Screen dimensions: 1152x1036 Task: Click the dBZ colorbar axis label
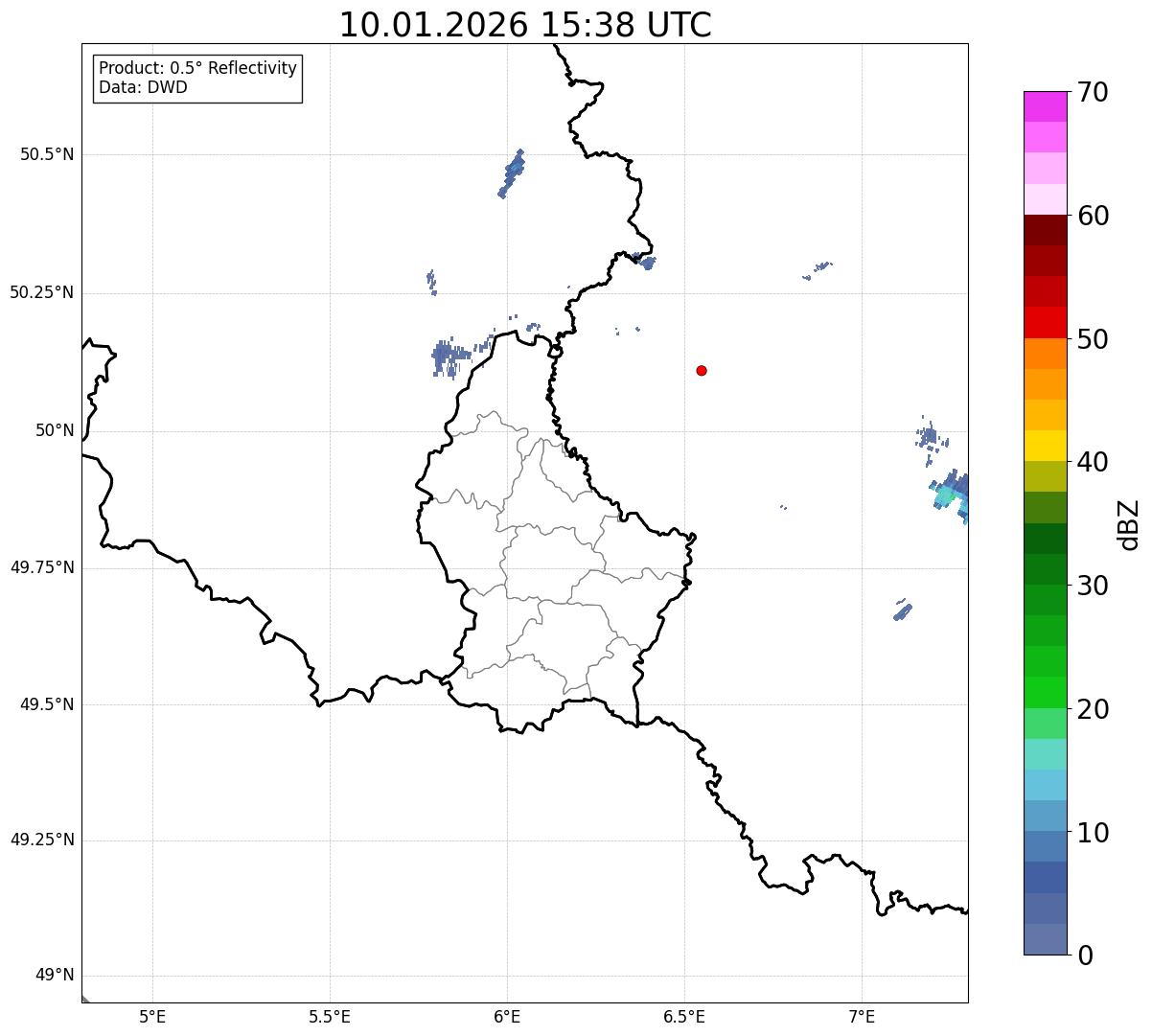1129,524
